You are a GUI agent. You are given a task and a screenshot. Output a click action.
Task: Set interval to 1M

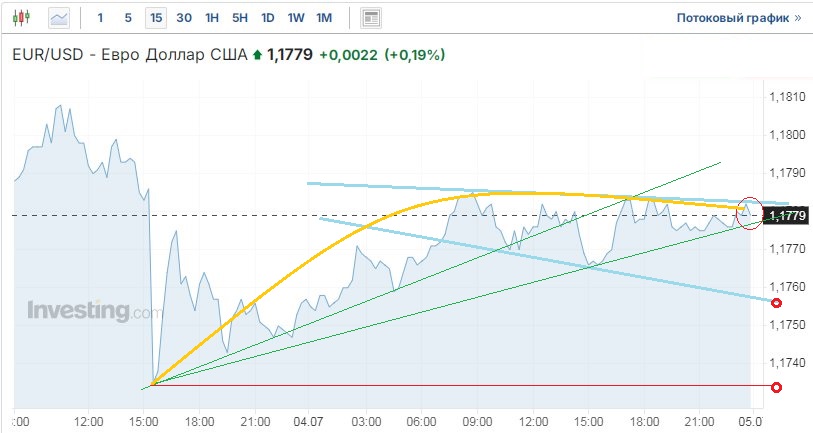coord(324,18)
